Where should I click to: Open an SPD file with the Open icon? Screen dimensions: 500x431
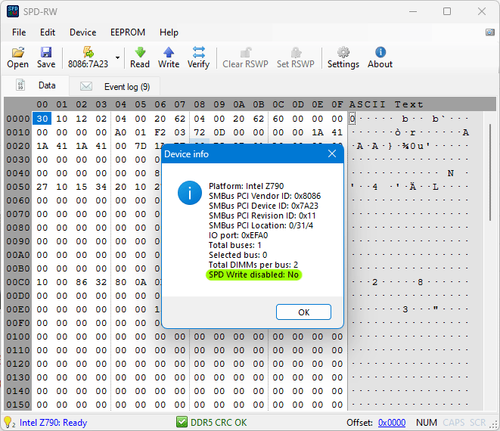(x=18, y=52)
